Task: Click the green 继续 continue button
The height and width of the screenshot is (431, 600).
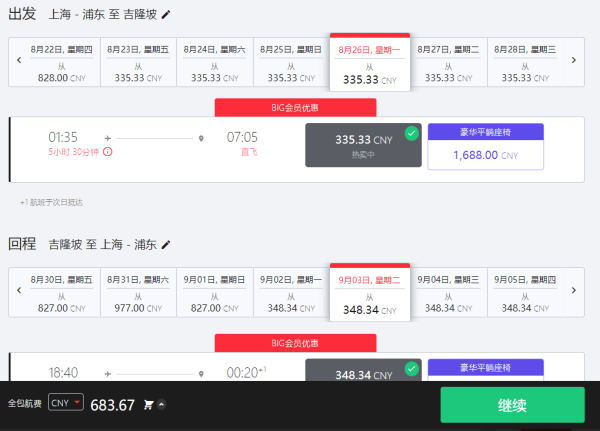Action: pos(512,405)
